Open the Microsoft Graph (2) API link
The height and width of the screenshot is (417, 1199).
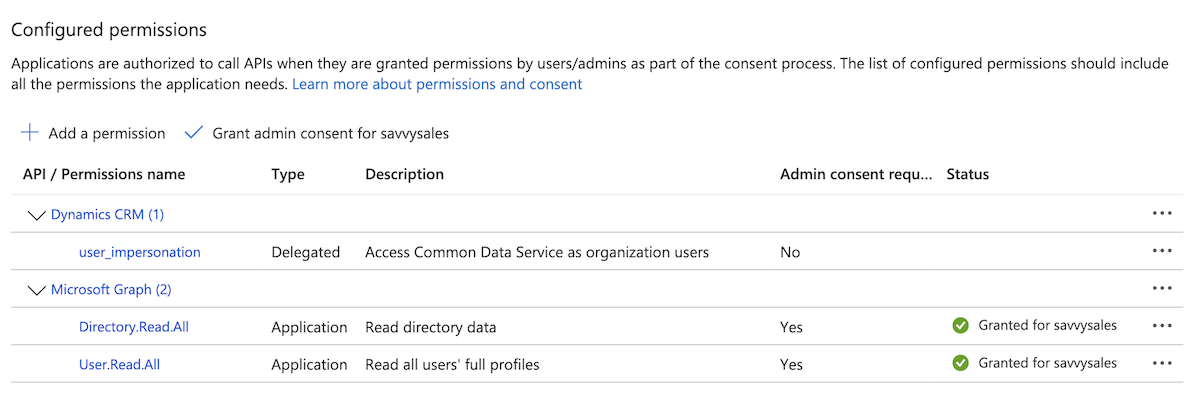tap(111, 290)
